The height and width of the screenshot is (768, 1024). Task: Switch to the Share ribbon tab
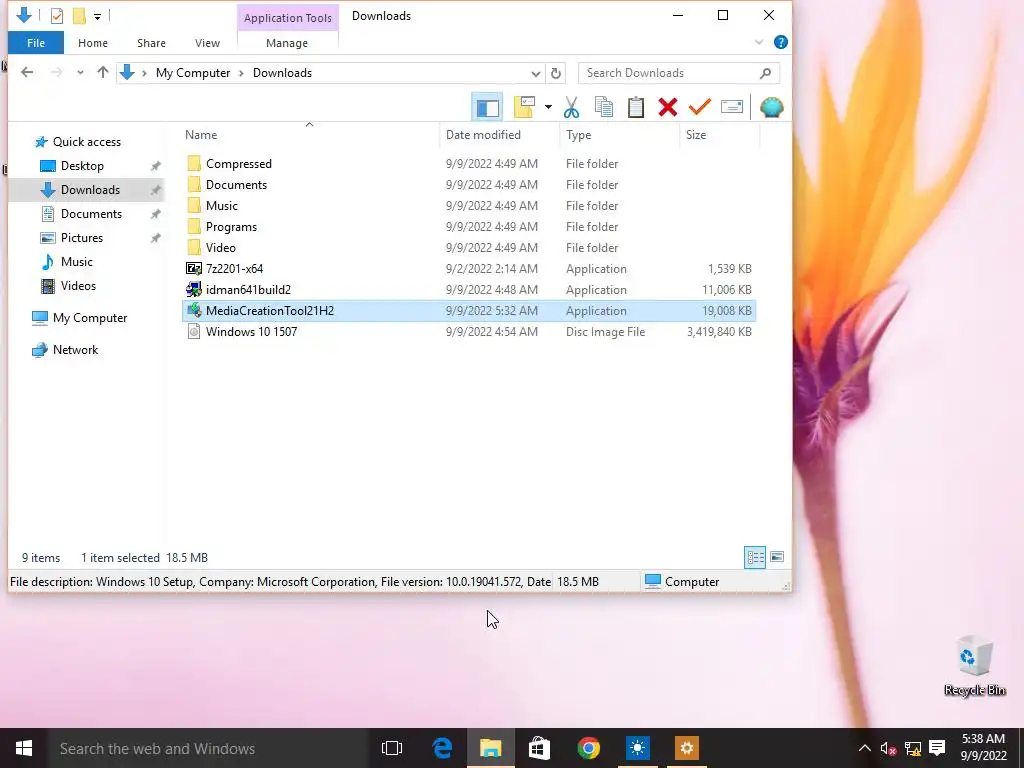click(x=151, y=43)
